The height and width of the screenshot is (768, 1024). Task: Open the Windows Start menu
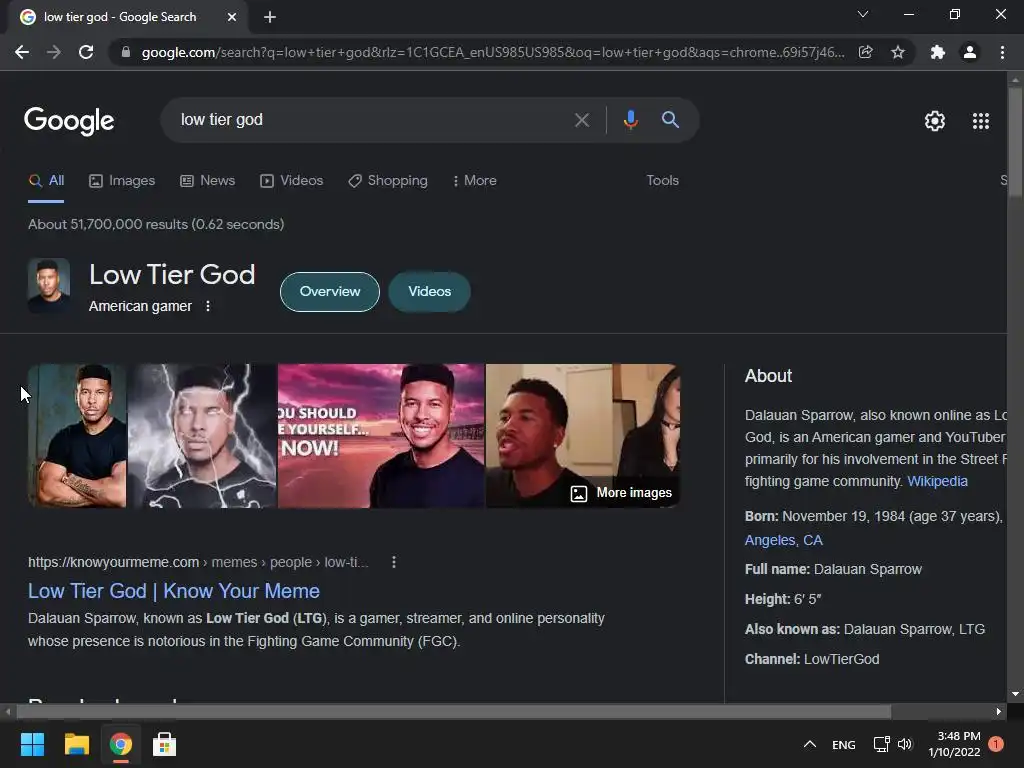click(32, 744)
